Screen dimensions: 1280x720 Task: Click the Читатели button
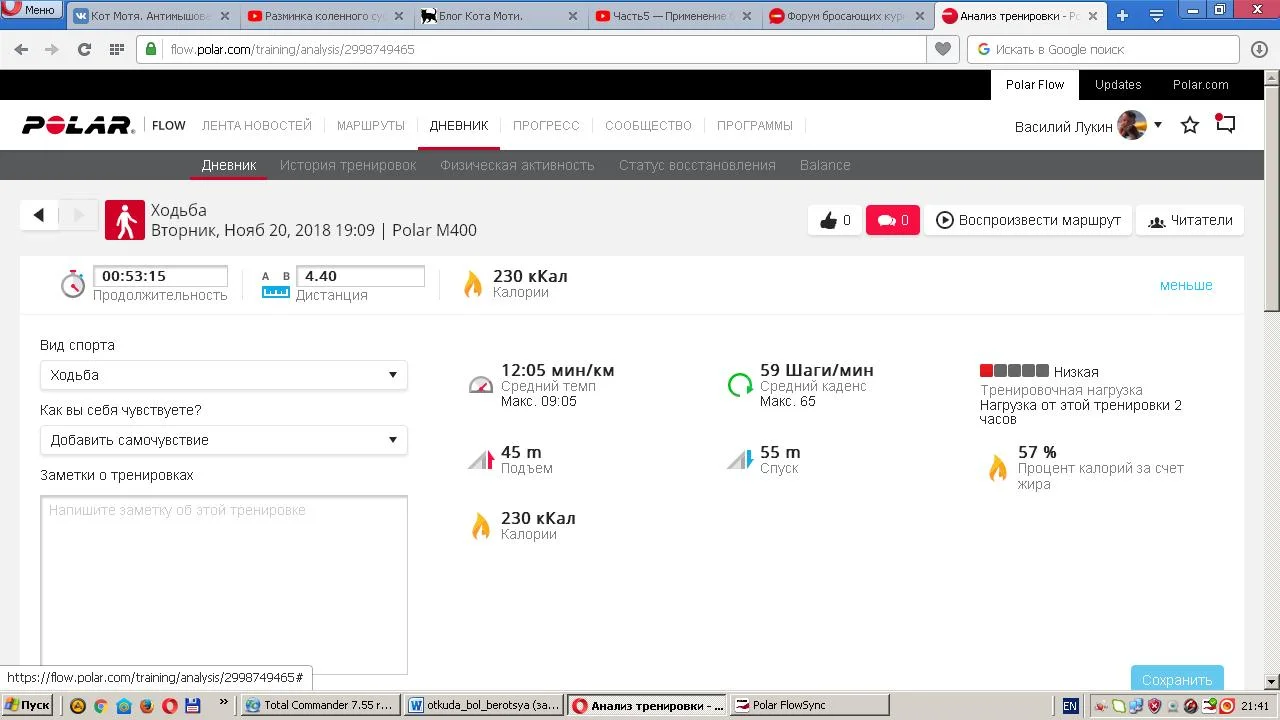1190,221
